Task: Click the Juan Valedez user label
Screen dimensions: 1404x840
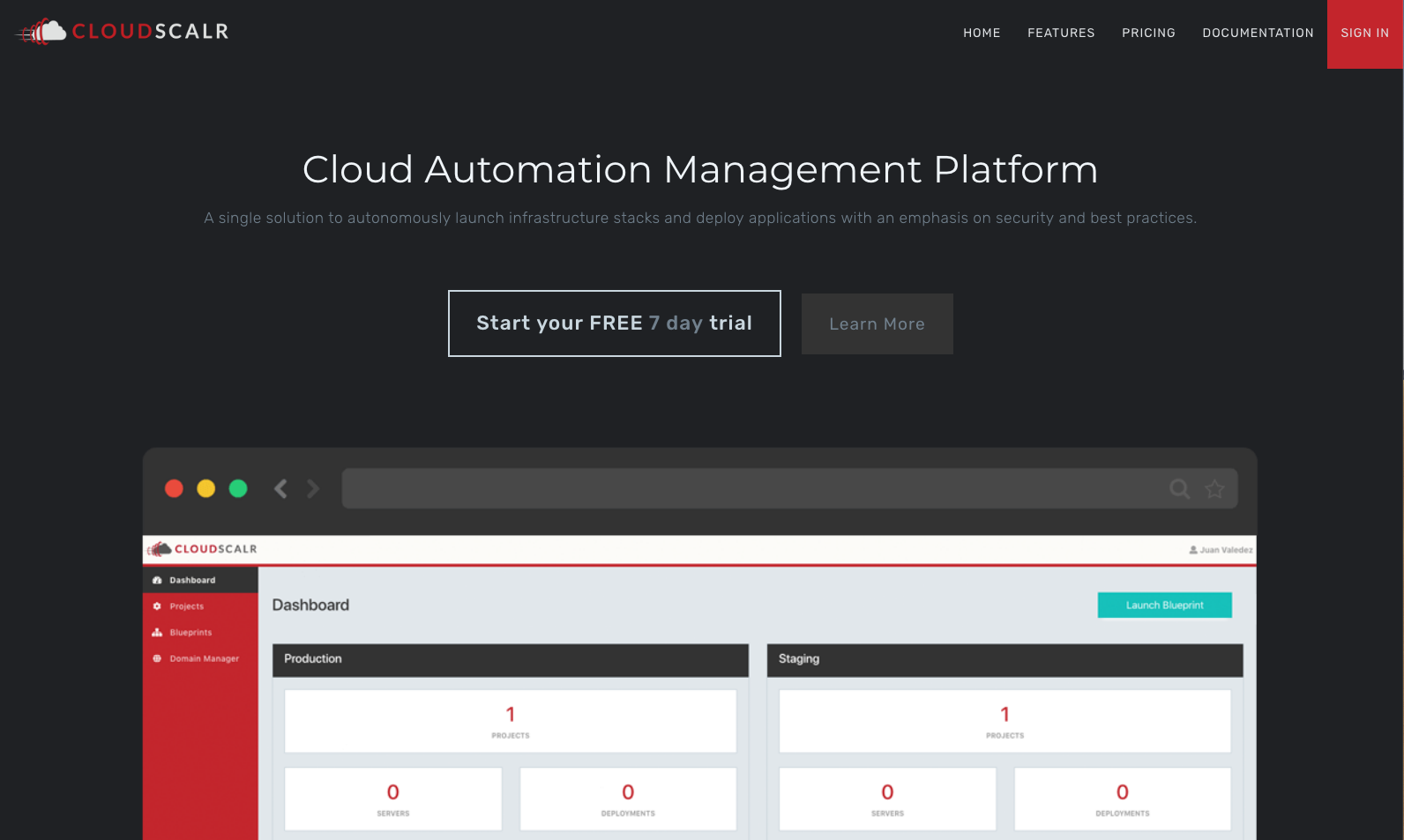Action: point(1226,550)
